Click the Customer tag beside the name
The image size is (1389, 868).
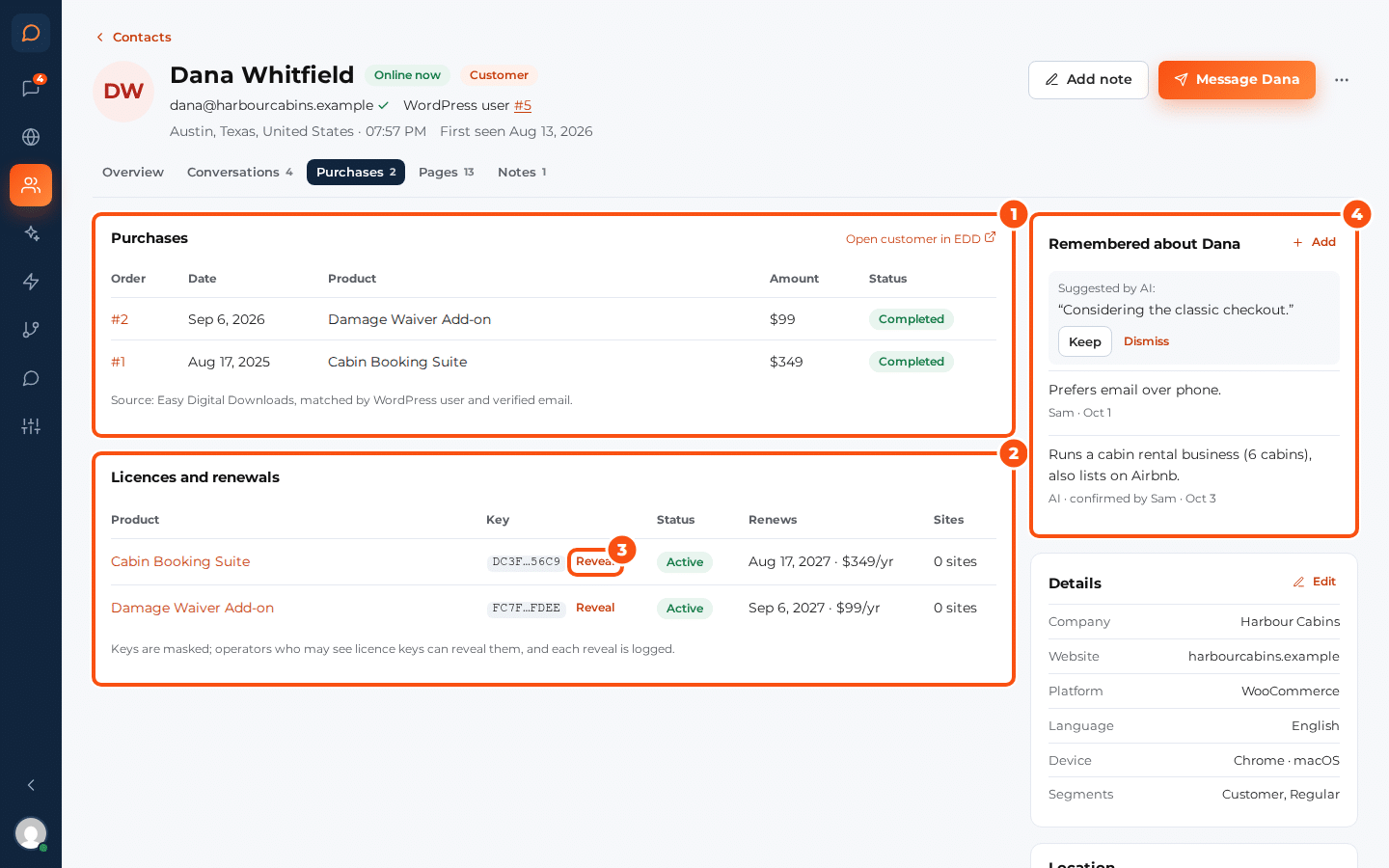(499, 75)
